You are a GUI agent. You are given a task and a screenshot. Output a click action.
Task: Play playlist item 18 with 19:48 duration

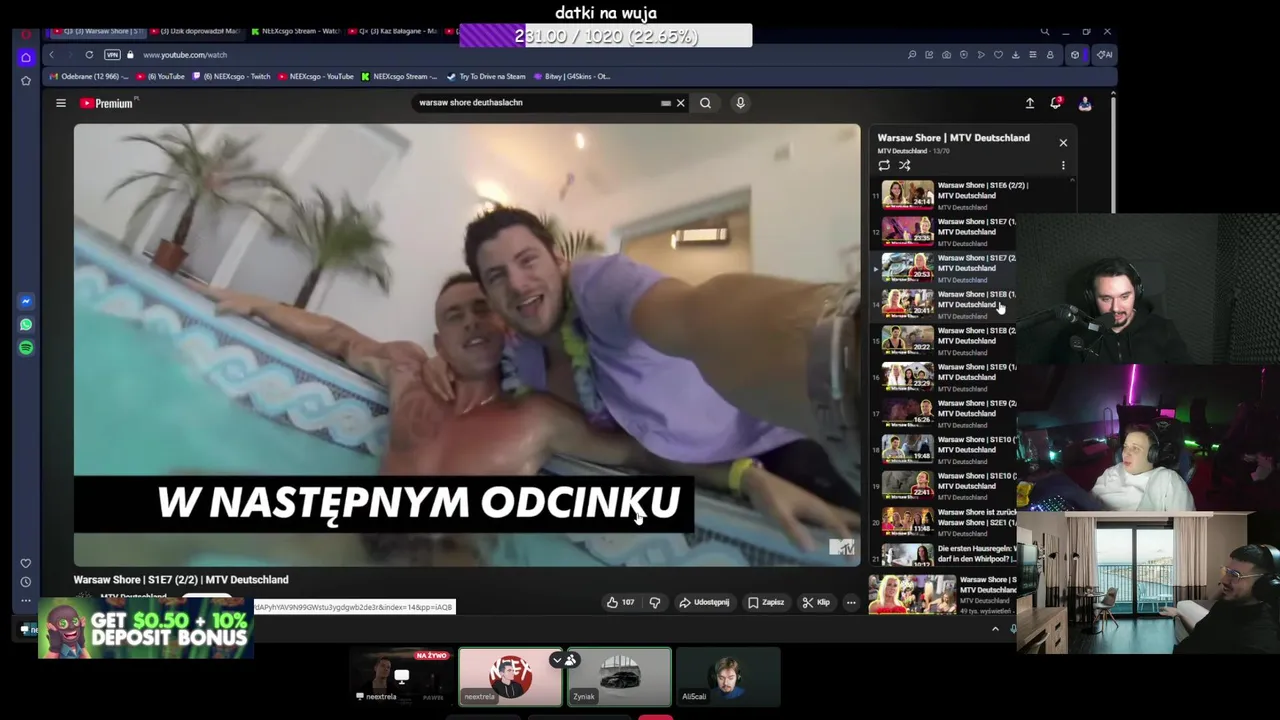(945, 450)
